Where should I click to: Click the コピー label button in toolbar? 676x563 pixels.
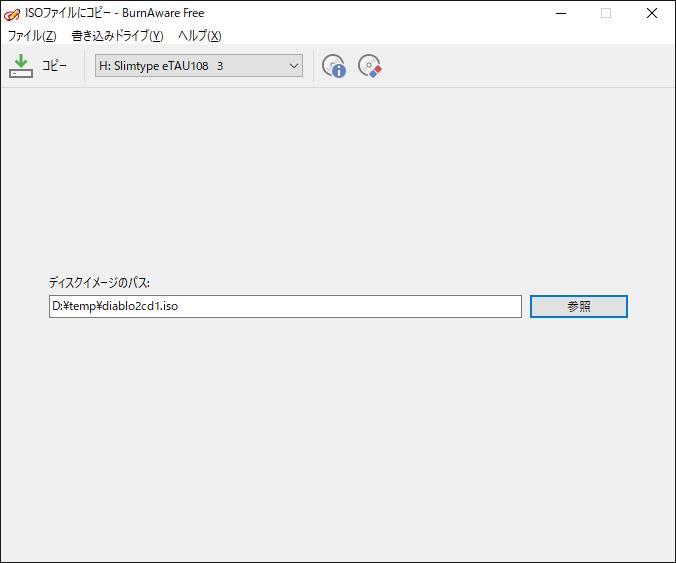click(x=54, y=66)
